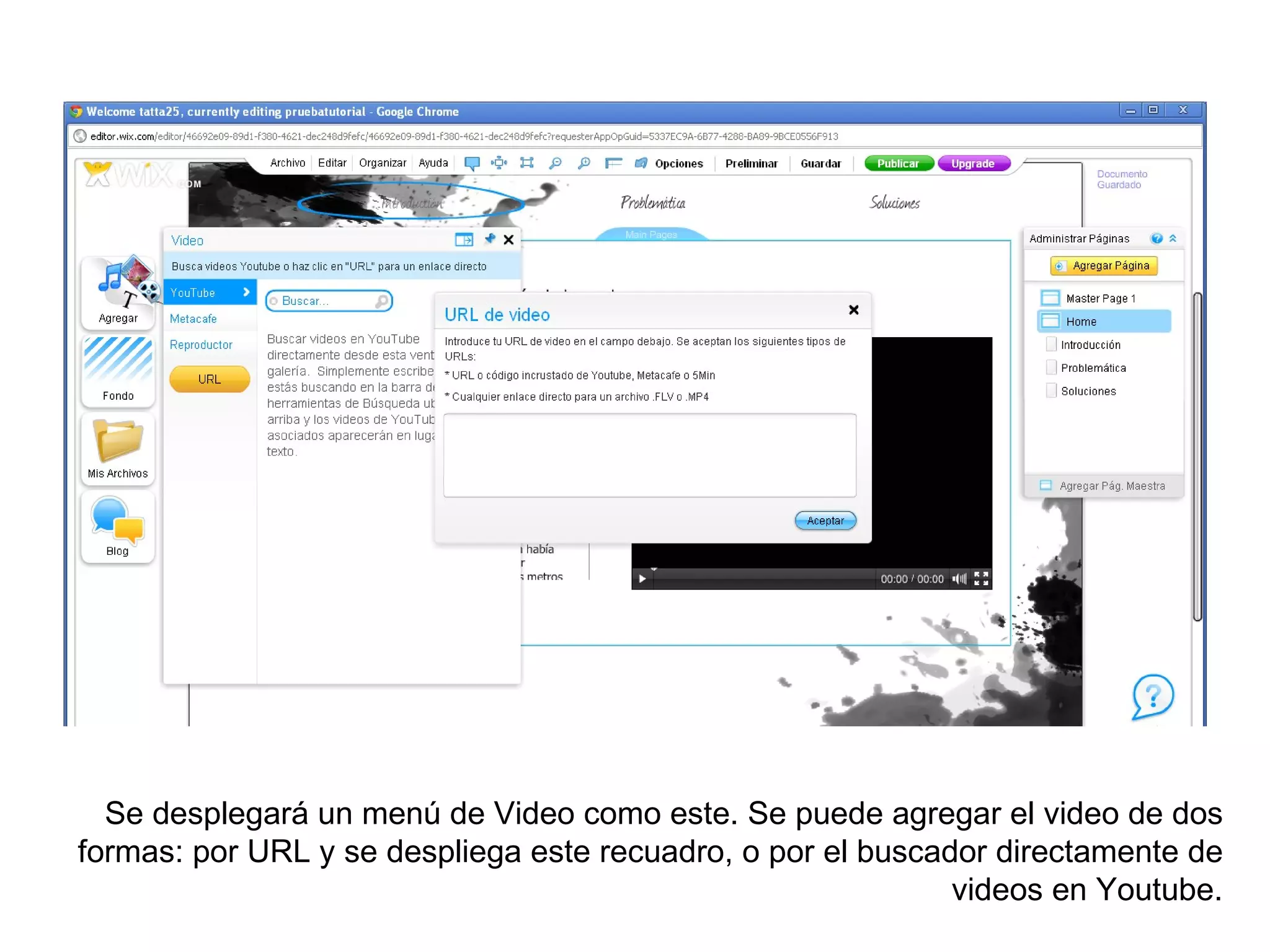Click the 3D box icon beside Opciones
This screenshot has width=1270, height=952.
[641, 163]
